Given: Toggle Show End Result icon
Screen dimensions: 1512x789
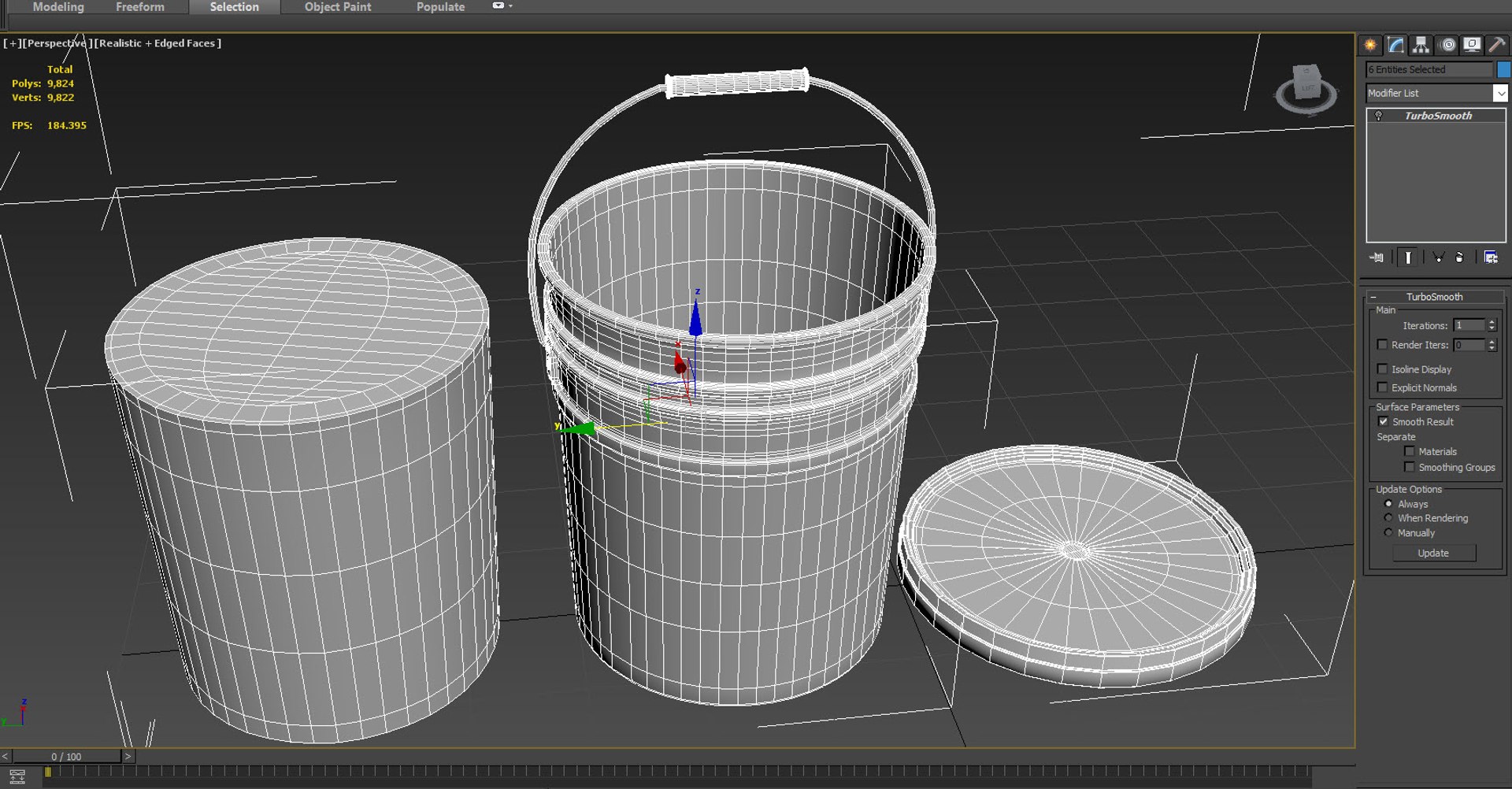Looking at the screenshot, I should (1408, 257).
